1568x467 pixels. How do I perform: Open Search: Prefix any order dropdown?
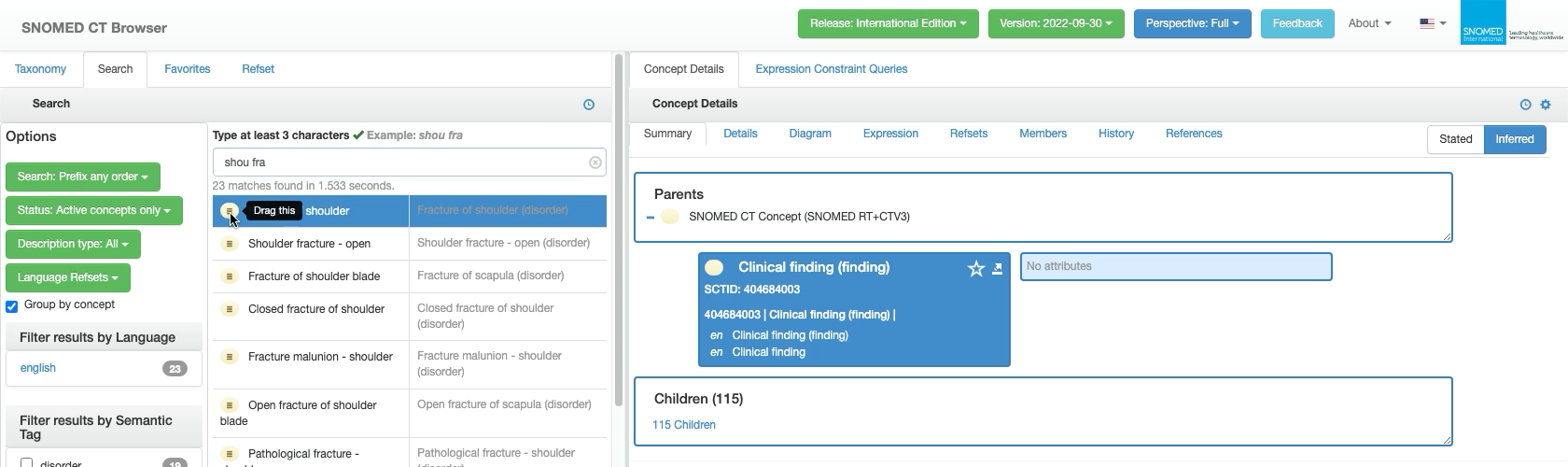pyautogui.click(x=82, y=177)
